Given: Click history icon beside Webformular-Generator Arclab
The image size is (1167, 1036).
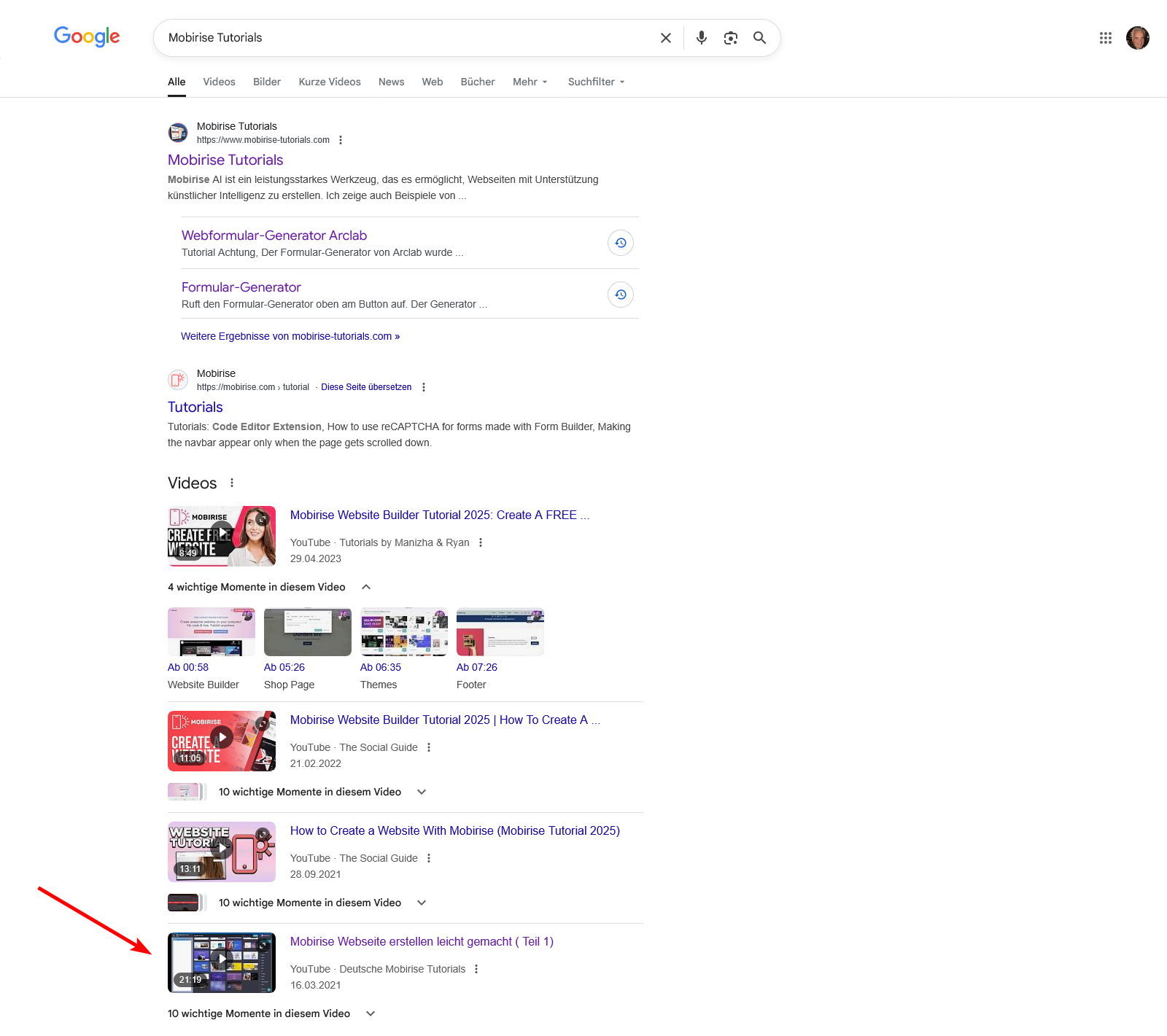Looking at the screenshot, I should click(x=620, y=243).
